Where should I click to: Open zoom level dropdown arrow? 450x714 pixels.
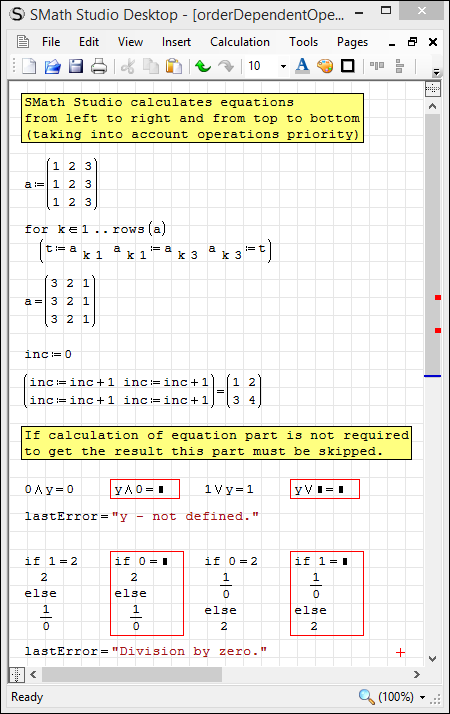422,697
